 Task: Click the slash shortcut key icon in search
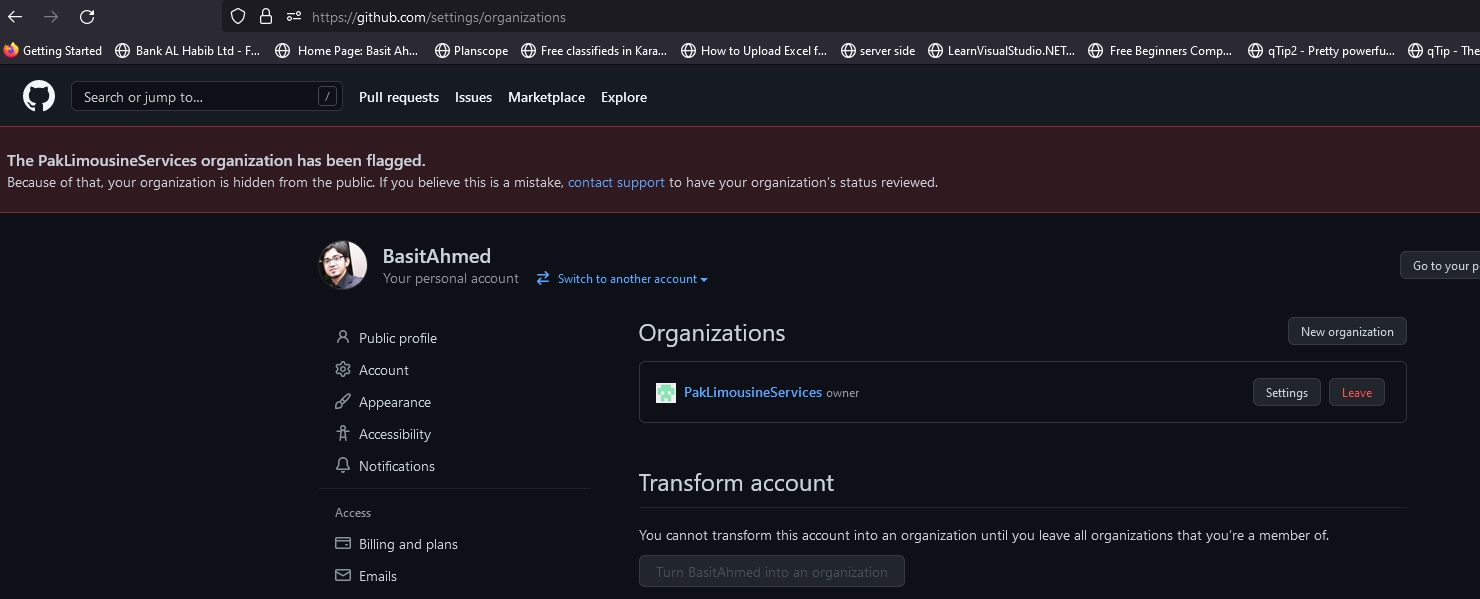(x=327, y=97)
